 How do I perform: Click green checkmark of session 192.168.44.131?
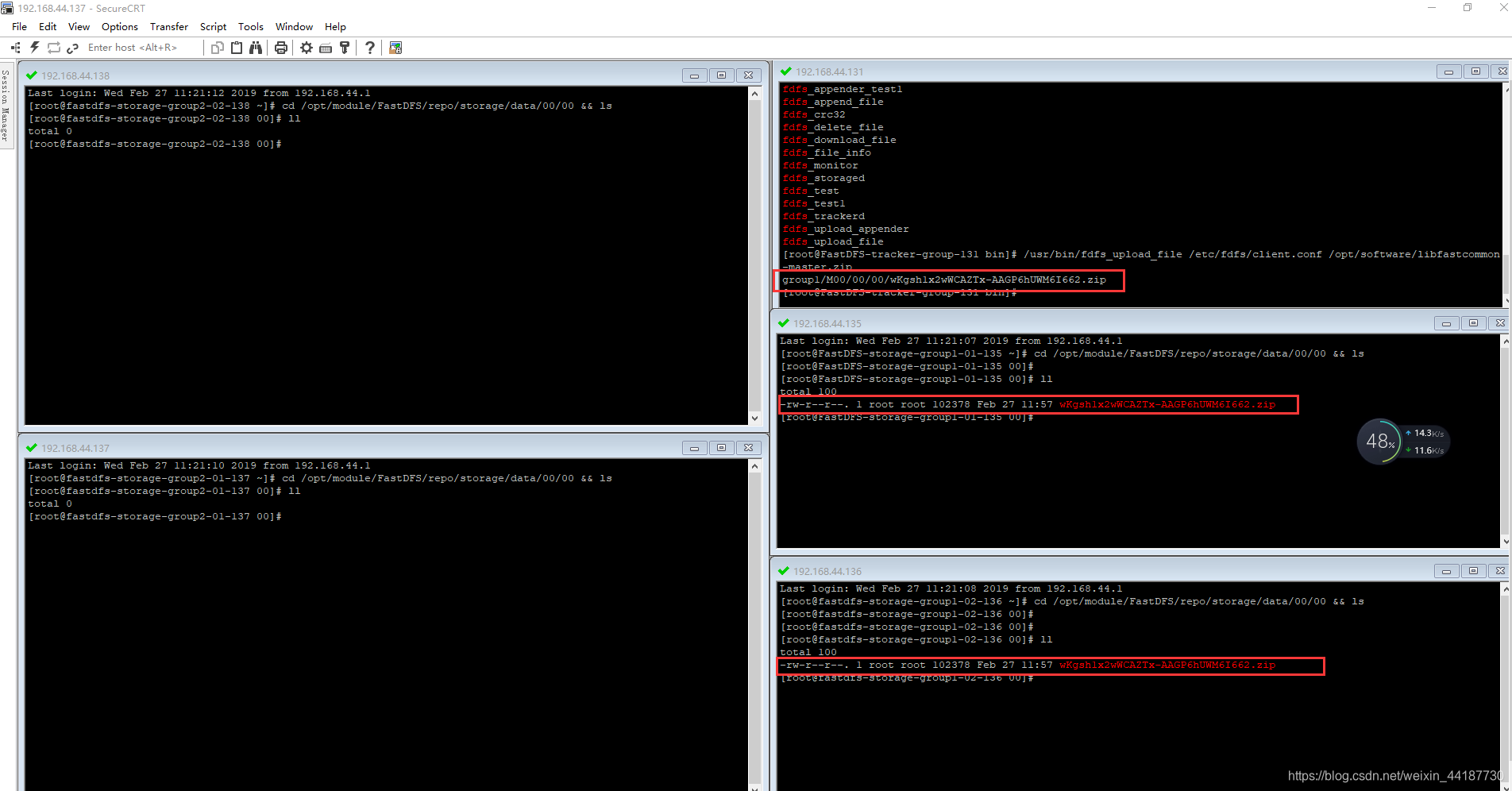pyautogui.click(x=786, y=71)
